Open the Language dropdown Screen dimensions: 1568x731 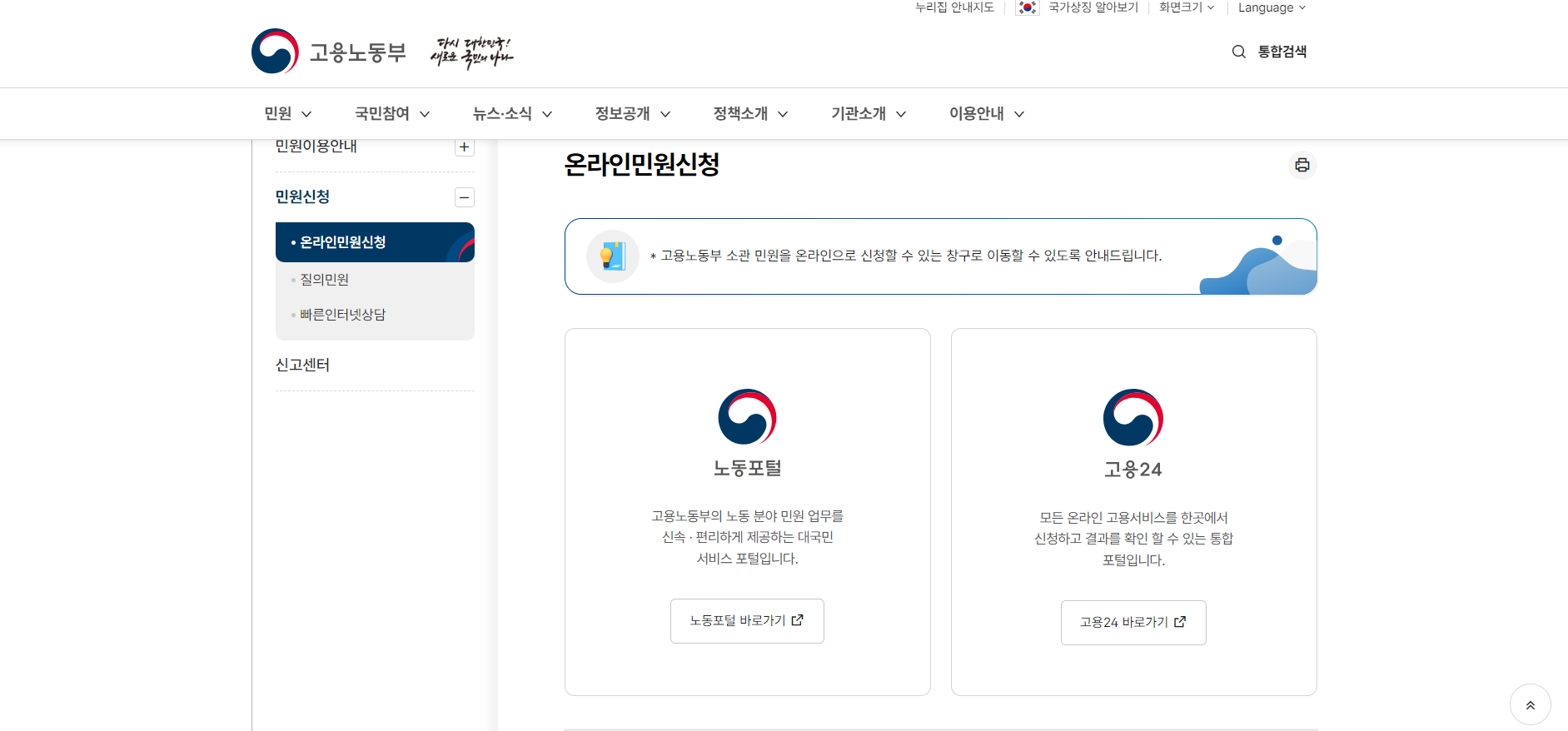pyautogui.click(x=1272, y=7)
